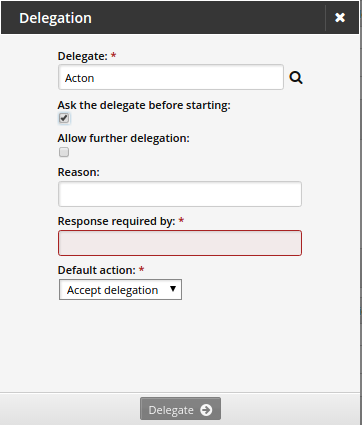This screenshot has height=425, width=362.
Task: Open the Default action dropdown
Action: [x=120, y=290]
